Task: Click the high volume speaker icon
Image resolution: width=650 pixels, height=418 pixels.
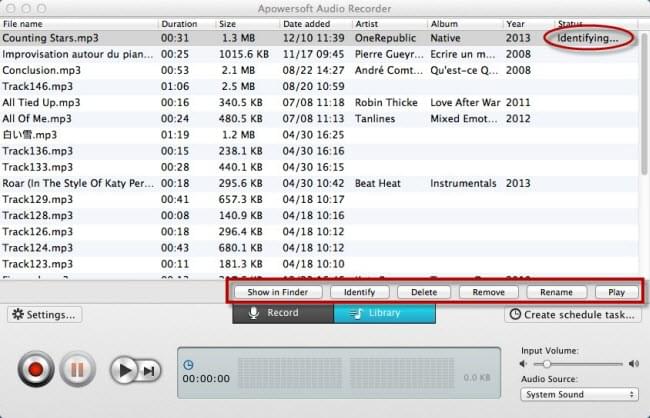Action: pos(633,364)
